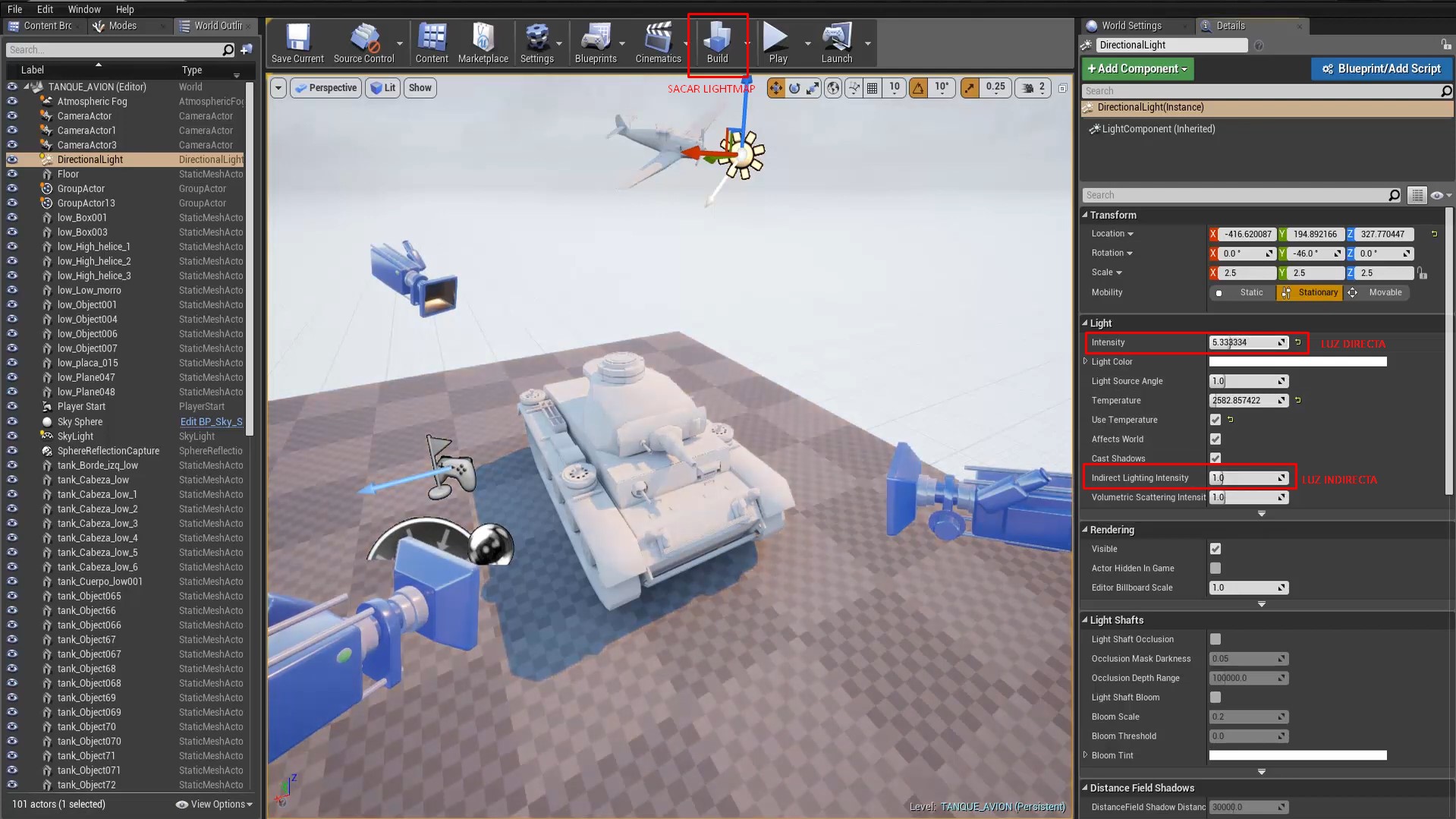Open Source Control from the toolbar
The image size is (1456, 819).
pyautogui.click(x=364, y=43)
